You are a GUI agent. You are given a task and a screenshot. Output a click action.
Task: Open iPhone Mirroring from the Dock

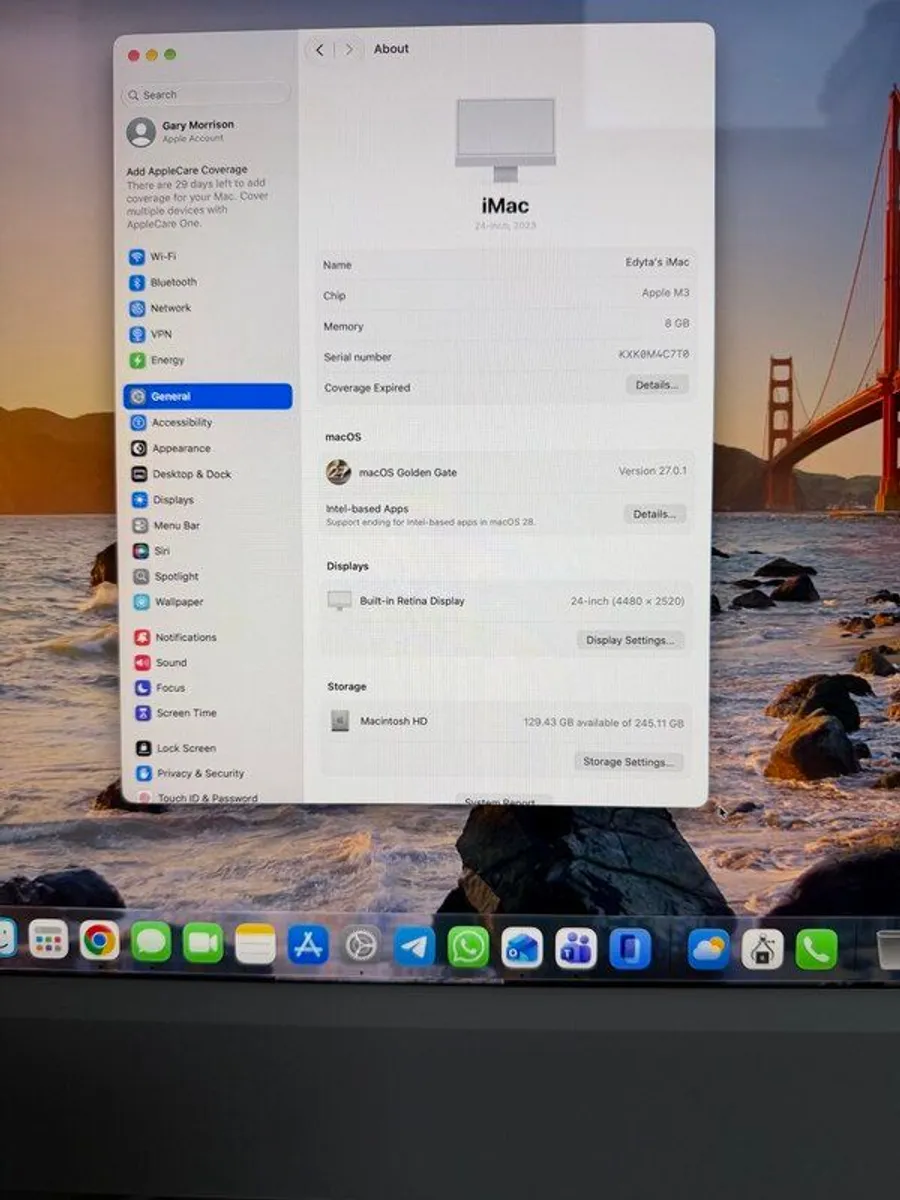pyautogui.click(x=630, y=949)
